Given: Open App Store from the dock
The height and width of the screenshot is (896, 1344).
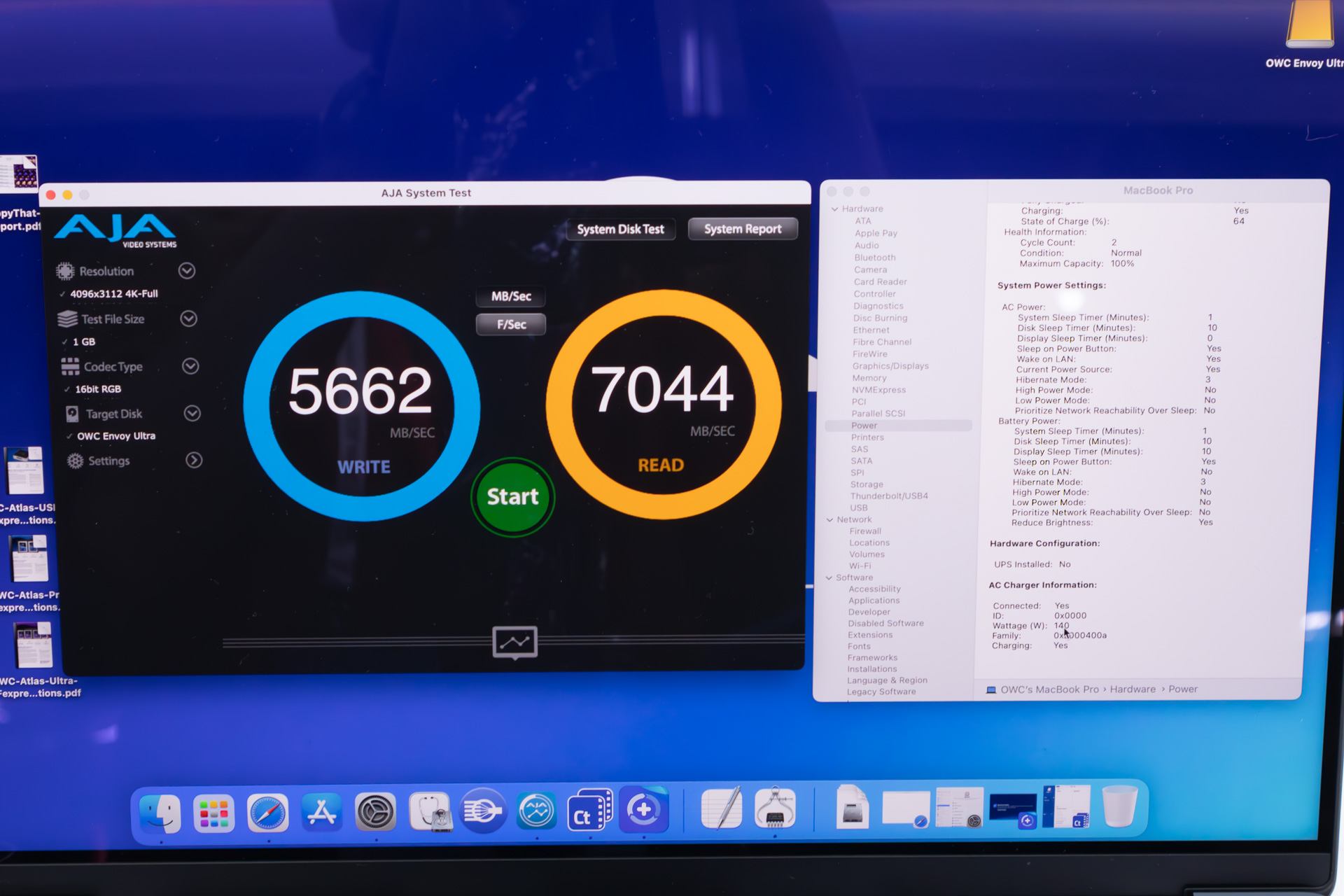Looking at the screenshot, I should tap(321, 813).
